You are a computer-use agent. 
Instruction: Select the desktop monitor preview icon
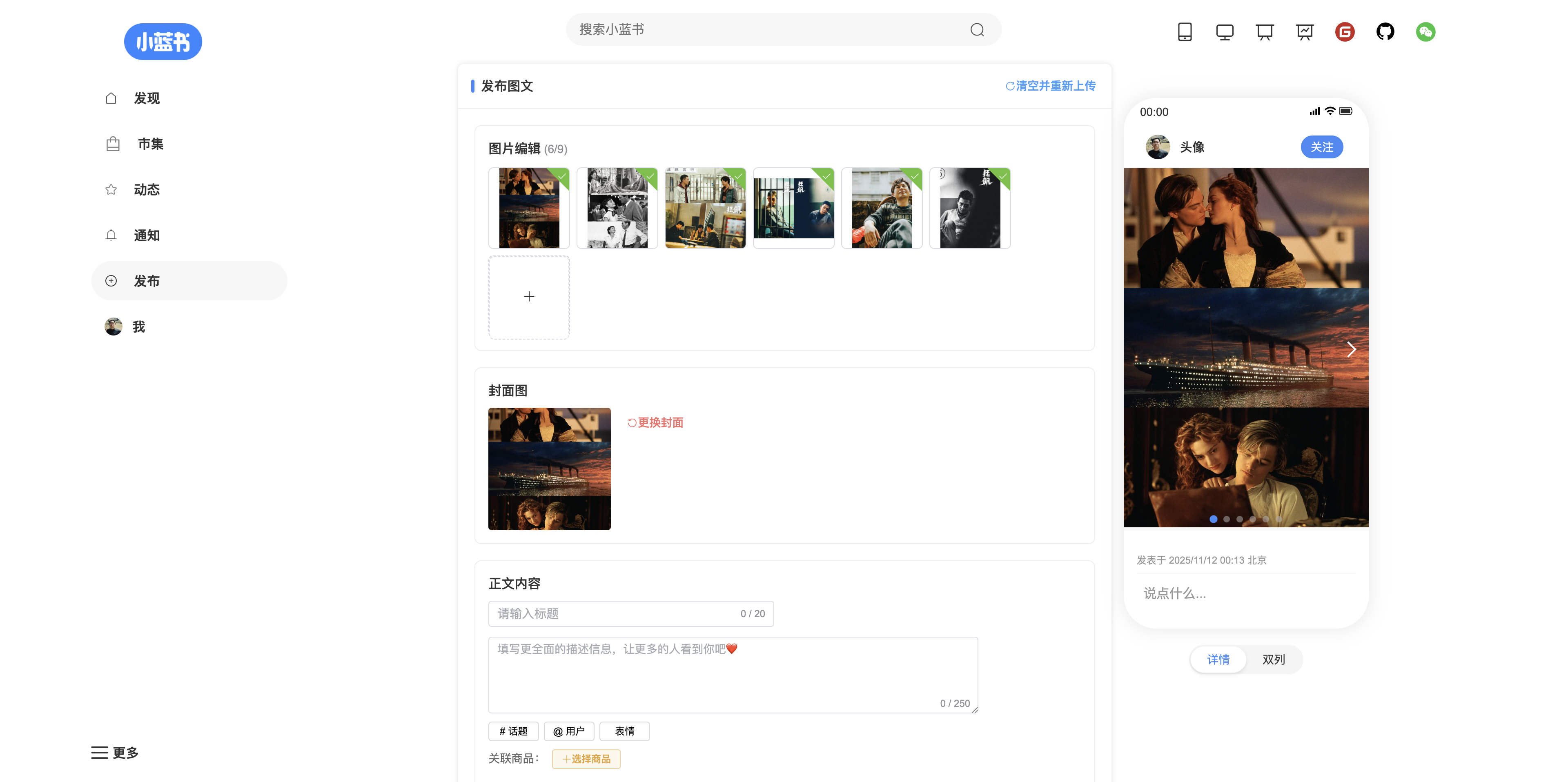pyautogui.click(x=1224, y=32)
